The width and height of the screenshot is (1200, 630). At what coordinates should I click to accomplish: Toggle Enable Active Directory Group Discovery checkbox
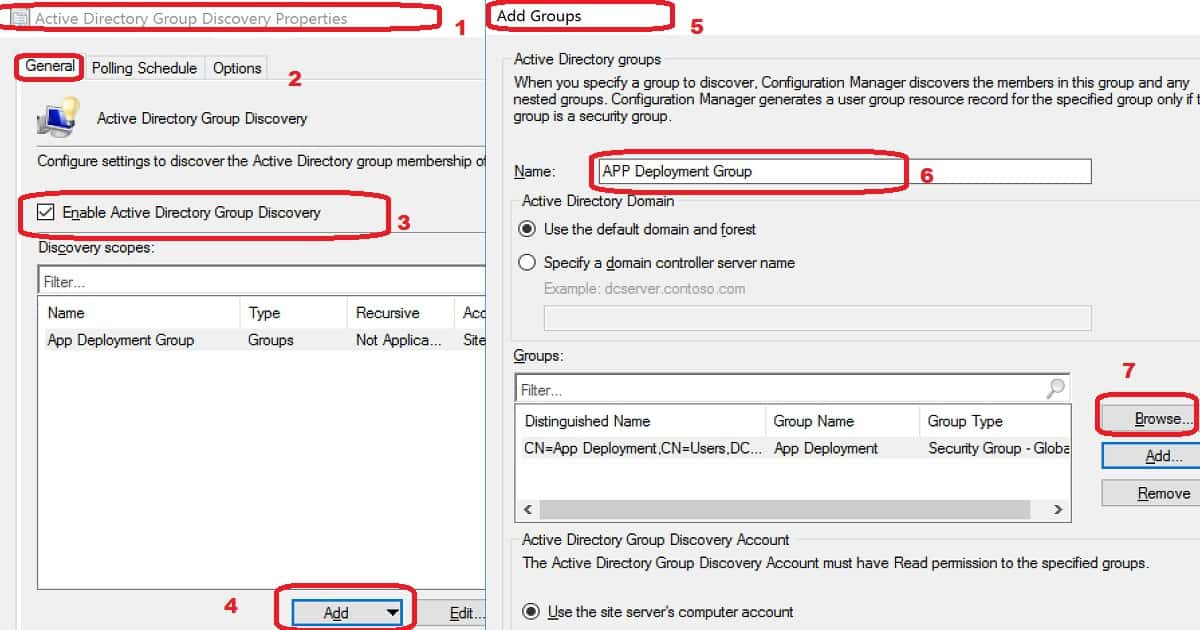[x=46, y=212]
